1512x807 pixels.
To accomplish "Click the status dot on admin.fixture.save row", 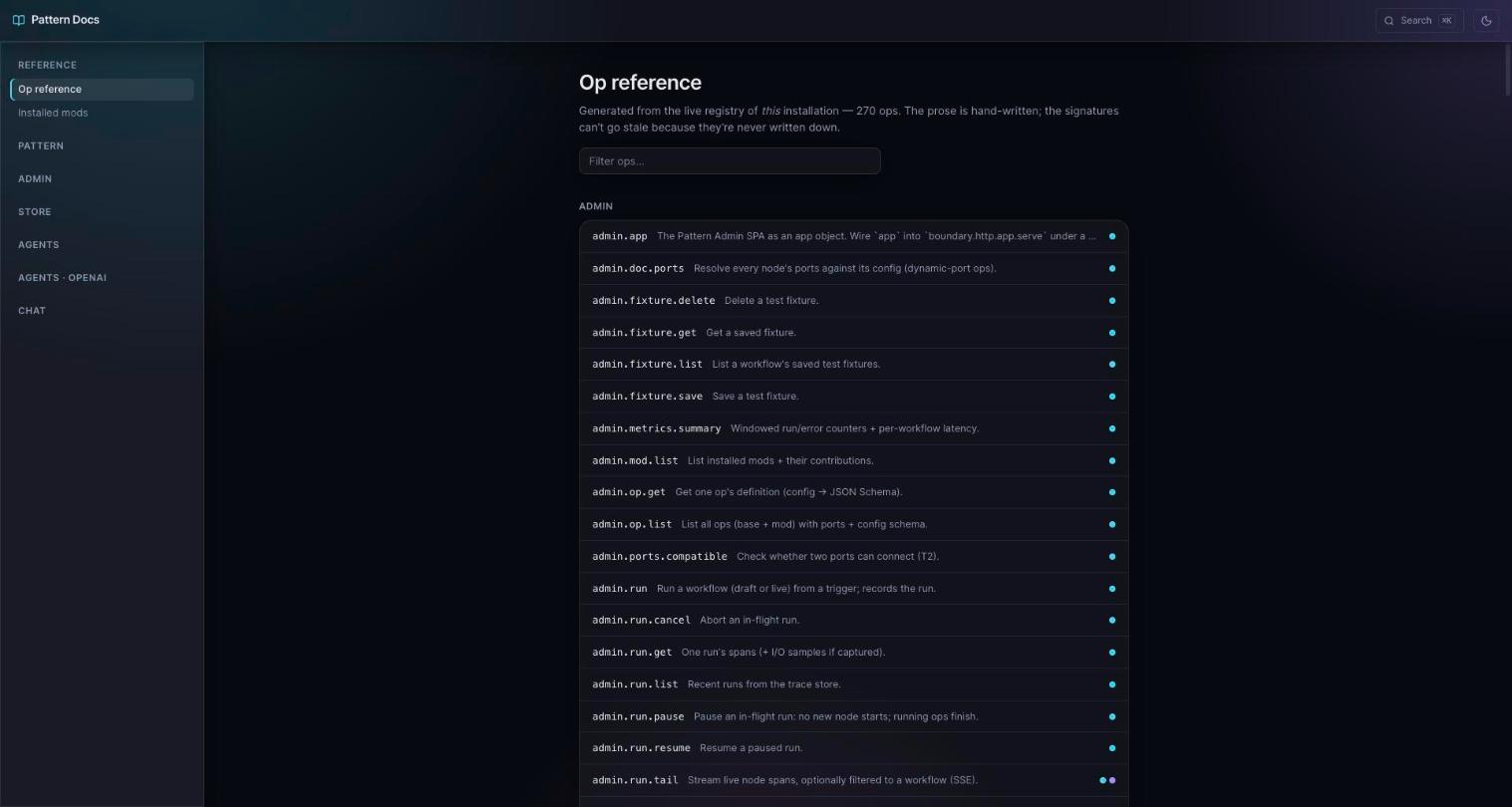I will (x=1112, y=397).
